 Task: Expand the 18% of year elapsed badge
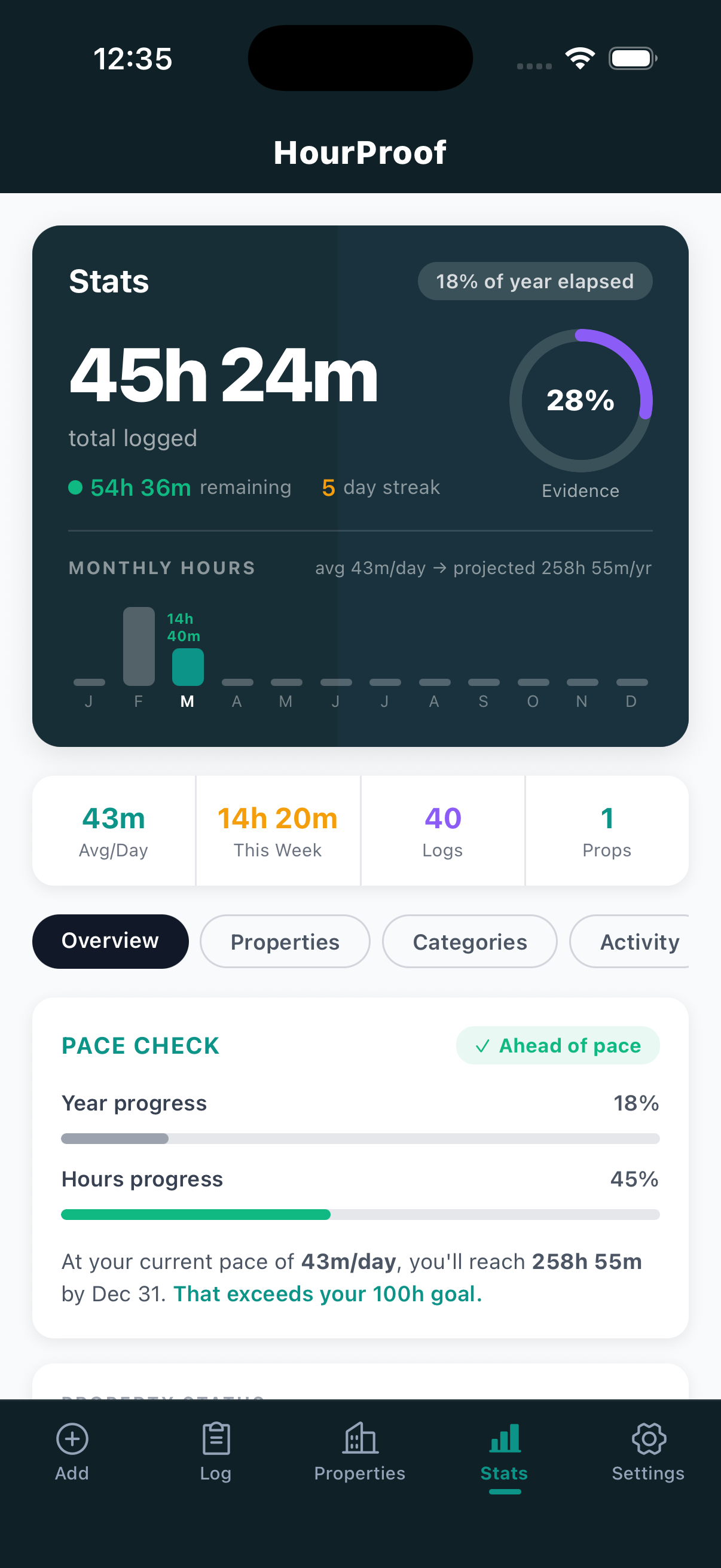click(535, 280)
